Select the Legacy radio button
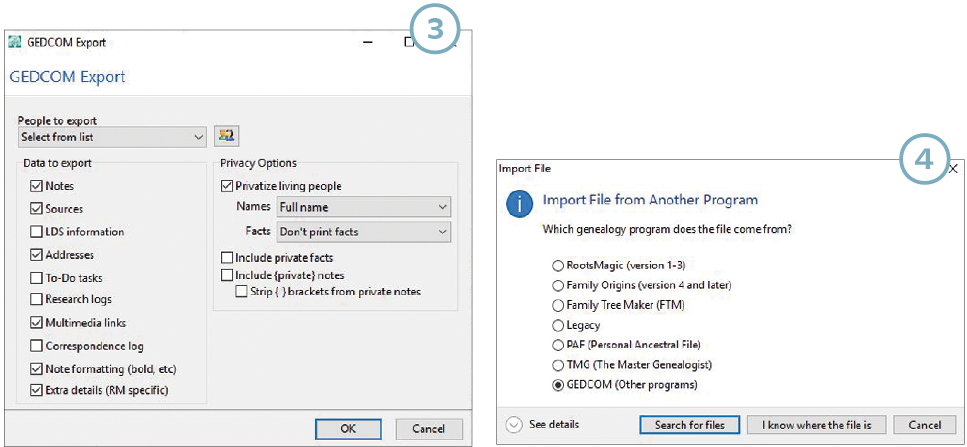Viewport: 967px width, 447px height. 557,325
